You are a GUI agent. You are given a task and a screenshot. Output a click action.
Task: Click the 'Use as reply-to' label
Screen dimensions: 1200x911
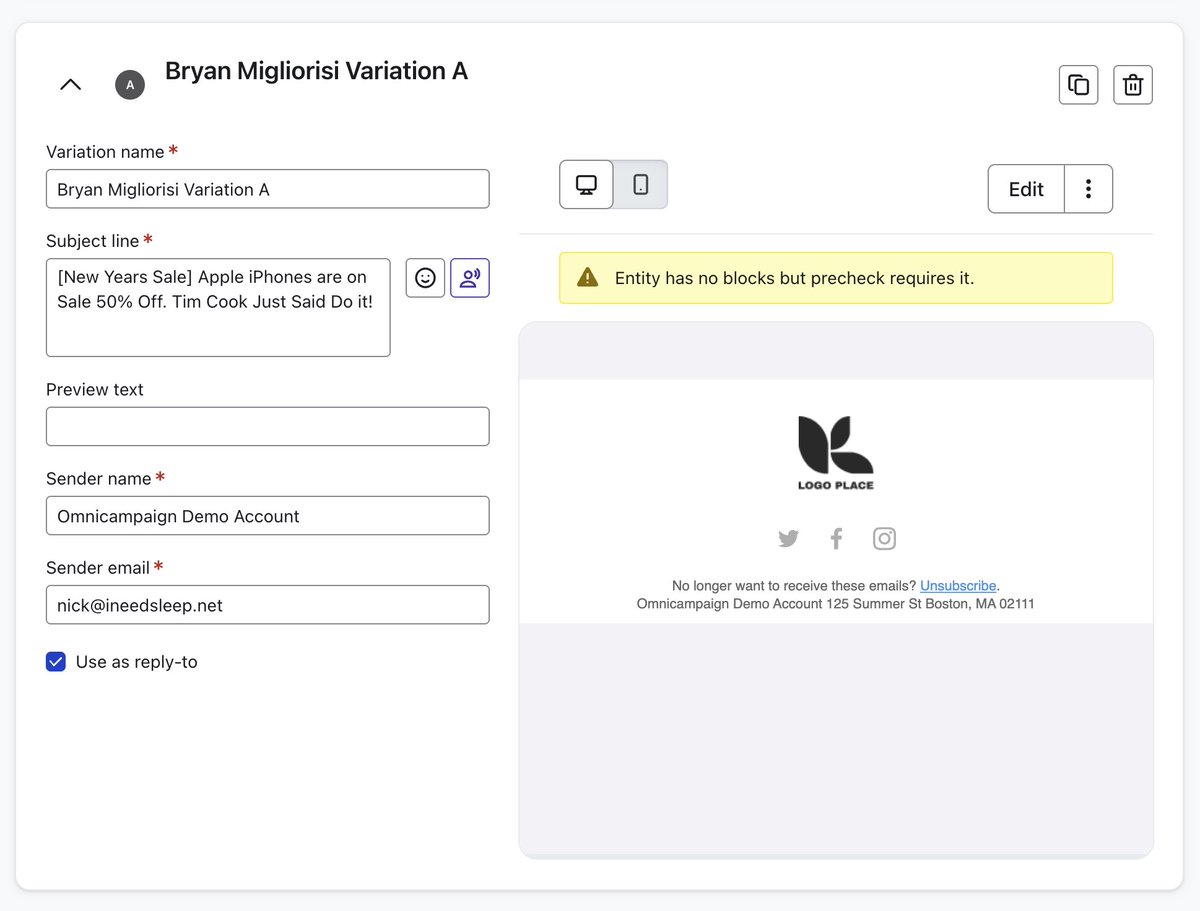[x=137, y=662]
